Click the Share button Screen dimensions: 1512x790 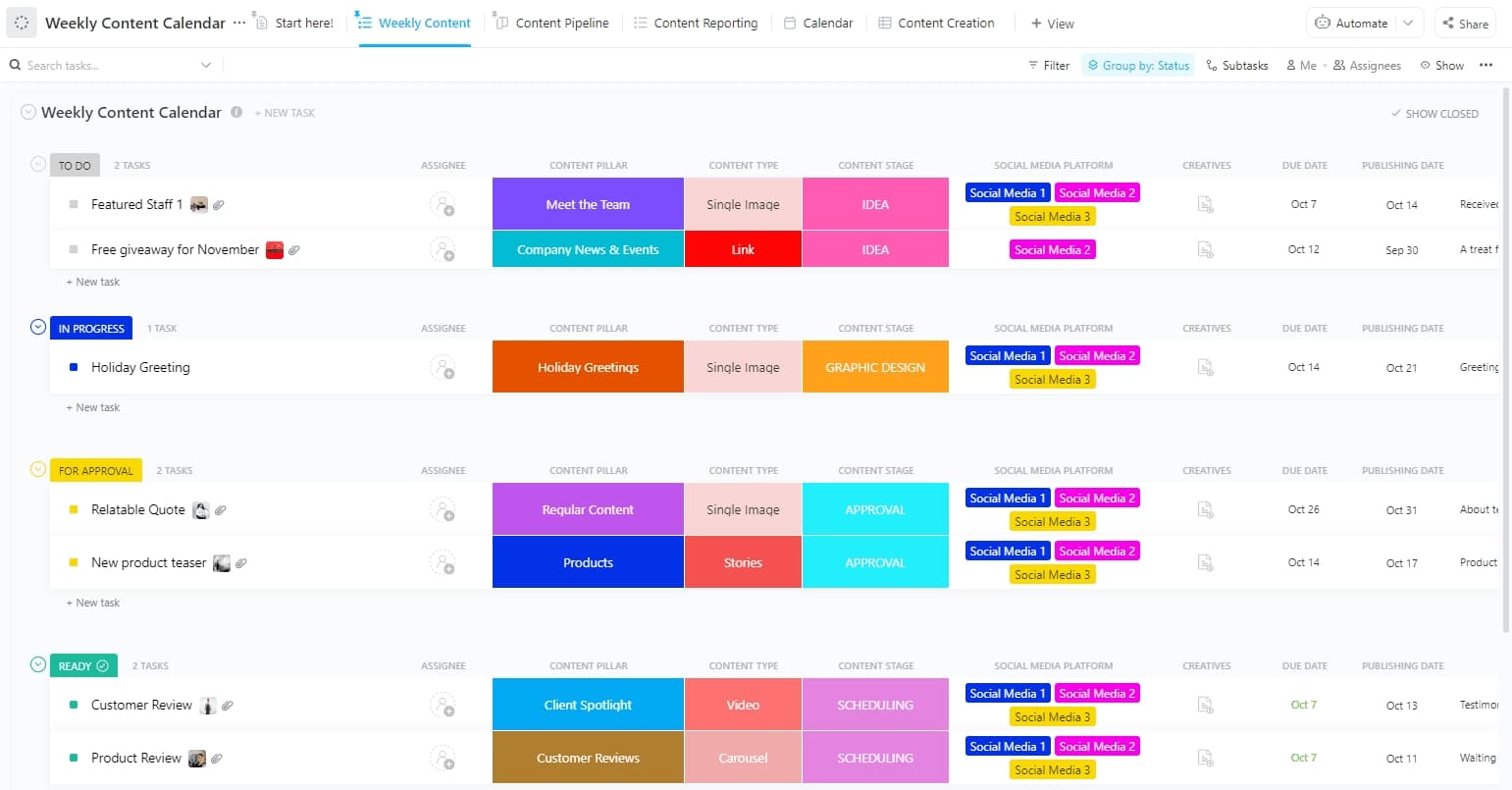pyautogui.click(x=1465, y=23)
